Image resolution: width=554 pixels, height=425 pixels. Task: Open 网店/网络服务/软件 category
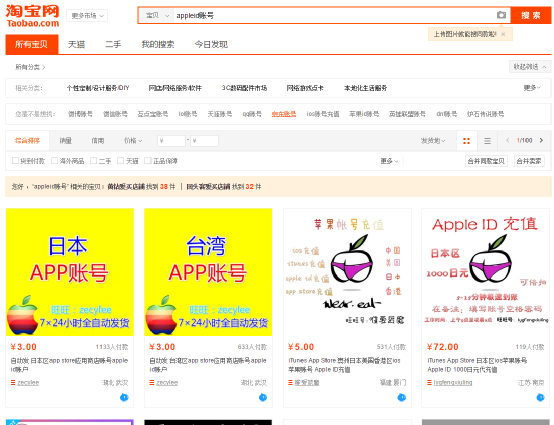pyautogui.click(x=175, y=88)
